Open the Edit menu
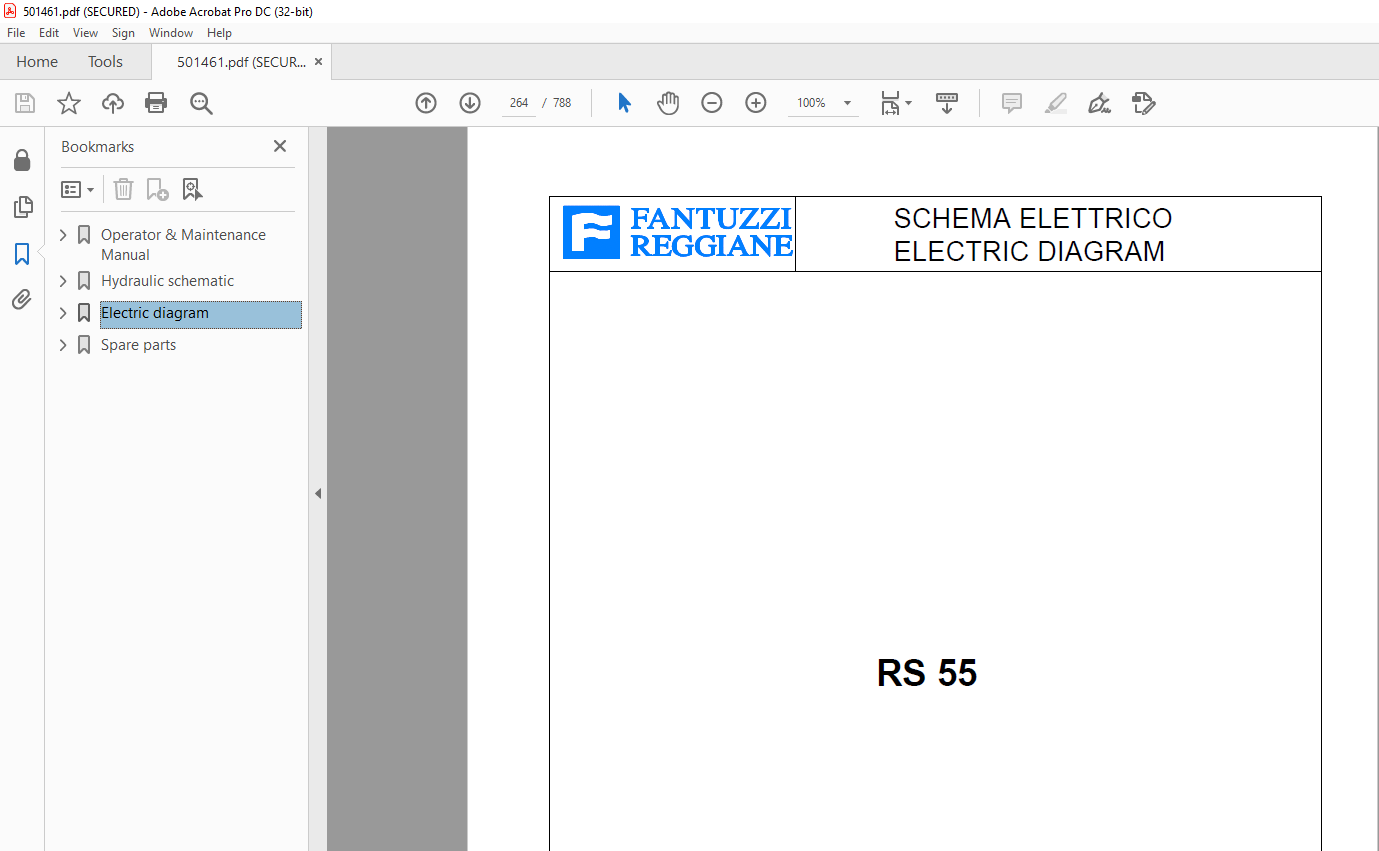The width and height of the screenshot is (1379, 851). tap(49, 33)
